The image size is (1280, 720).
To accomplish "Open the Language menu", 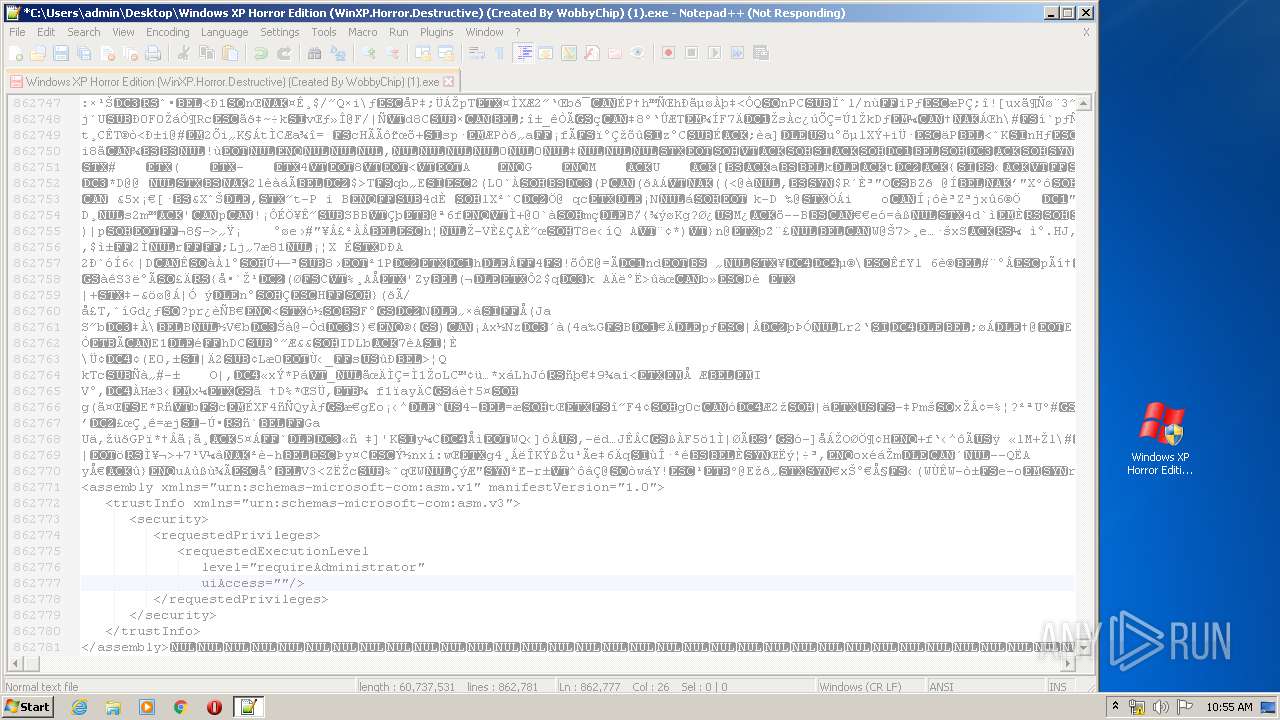I will click(x=224, y=32).
